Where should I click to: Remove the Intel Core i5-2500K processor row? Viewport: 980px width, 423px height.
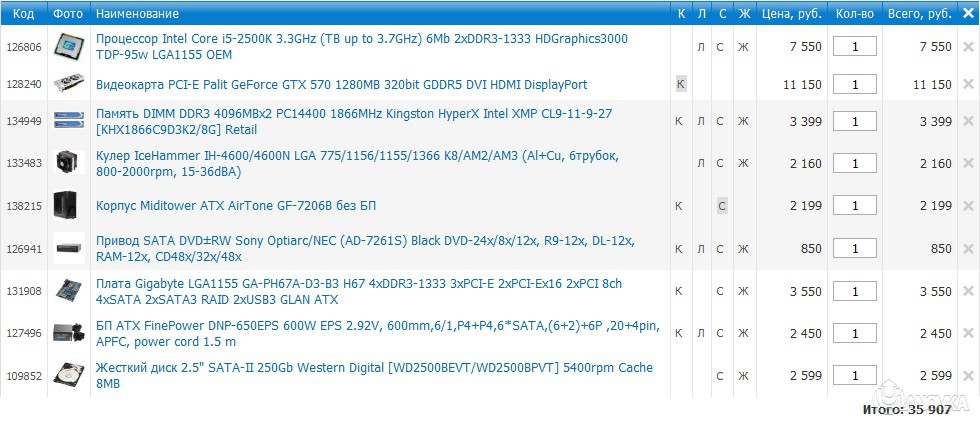[968, 46]
